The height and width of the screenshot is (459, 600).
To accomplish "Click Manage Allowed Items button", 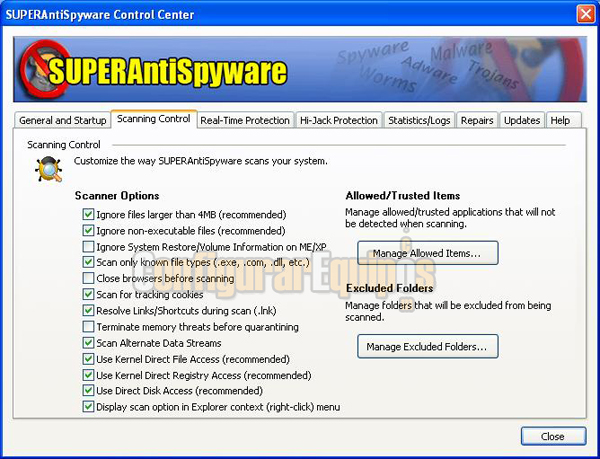I will (428, 253).
